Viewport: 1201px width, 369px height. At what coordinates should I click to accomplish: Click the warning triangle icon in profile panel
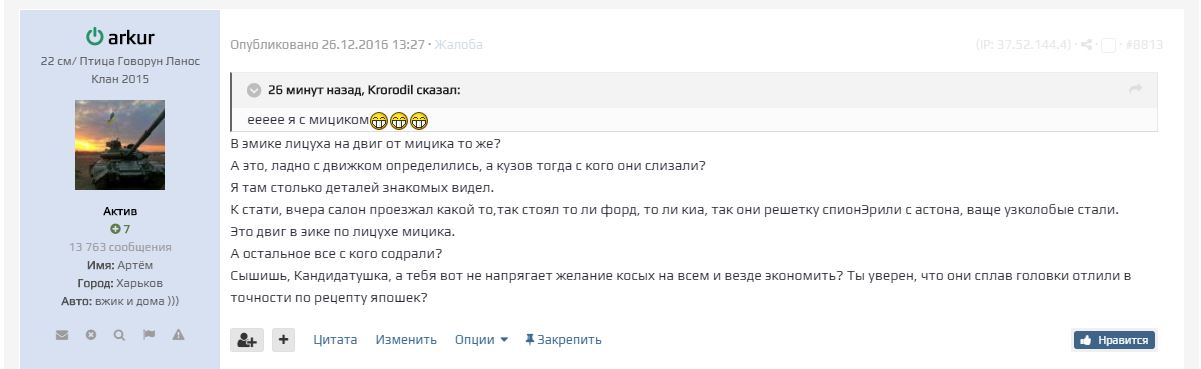click(178, 335)
